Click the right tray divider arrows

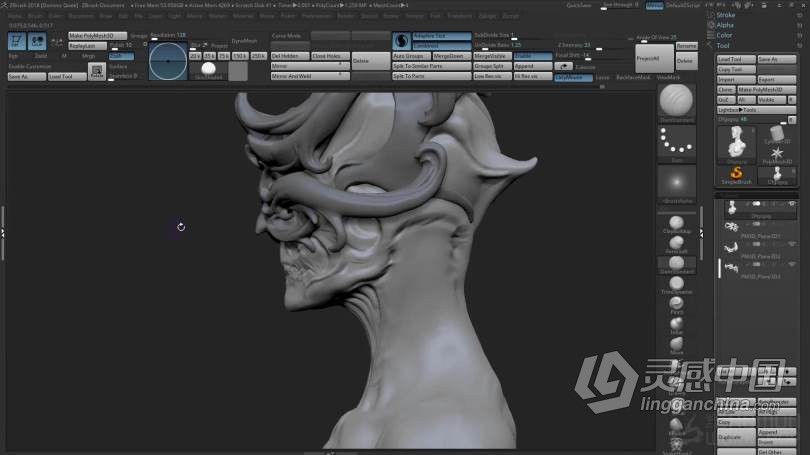click(701, 233)
